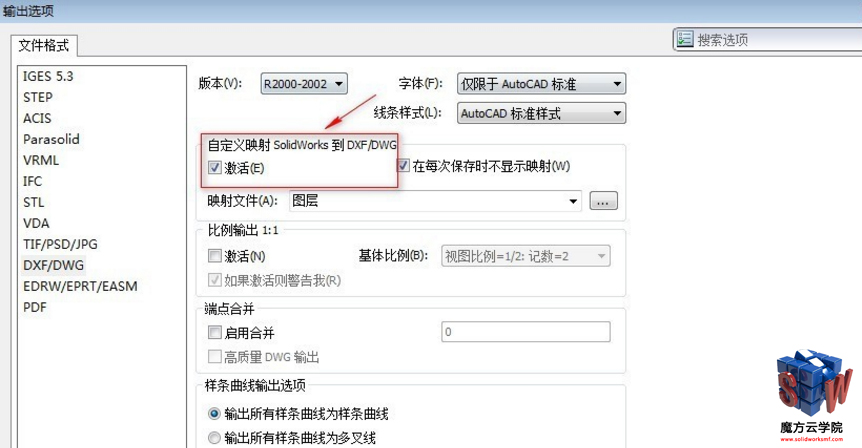The image size is (862, 448).
Task: Select IFC format entry
Action: click(x=32, y=181)
